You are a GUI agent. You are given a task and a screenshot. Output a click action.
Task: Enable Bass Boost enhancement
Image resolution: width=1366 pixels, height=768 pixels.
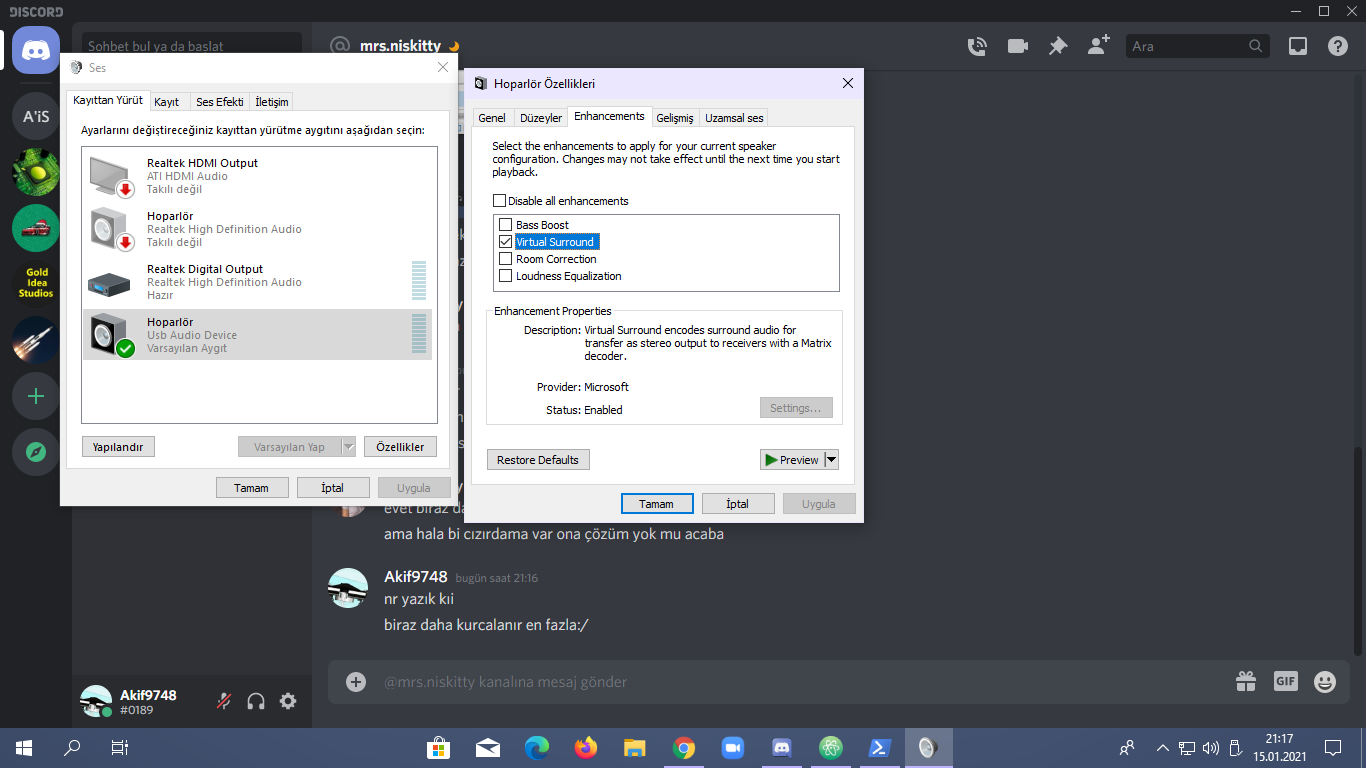point(506,225)
